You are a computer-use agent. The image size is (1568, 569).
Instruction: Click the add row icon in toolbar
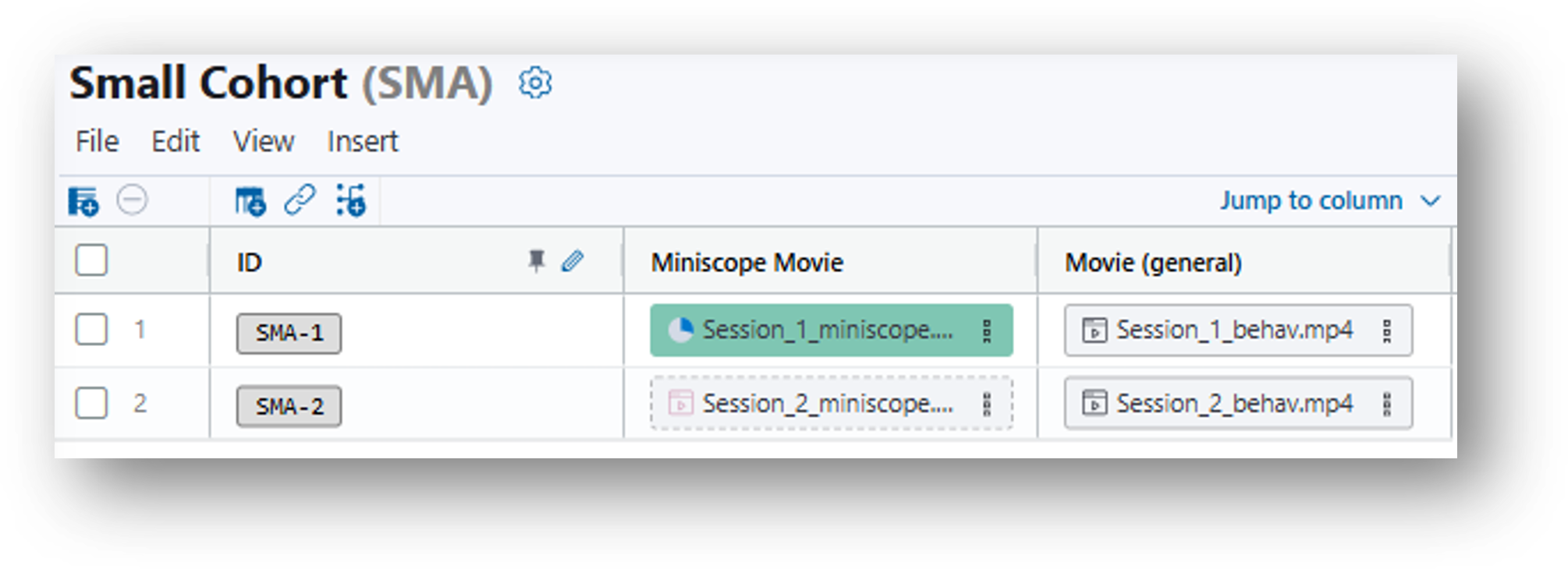tap(83, 201)
